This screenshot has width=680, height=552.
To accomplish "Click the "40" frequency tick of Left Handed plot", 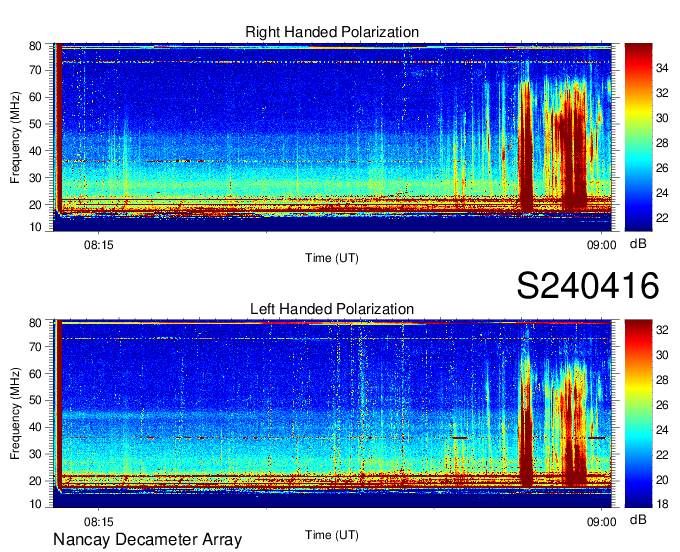I will tap(36, 427).
